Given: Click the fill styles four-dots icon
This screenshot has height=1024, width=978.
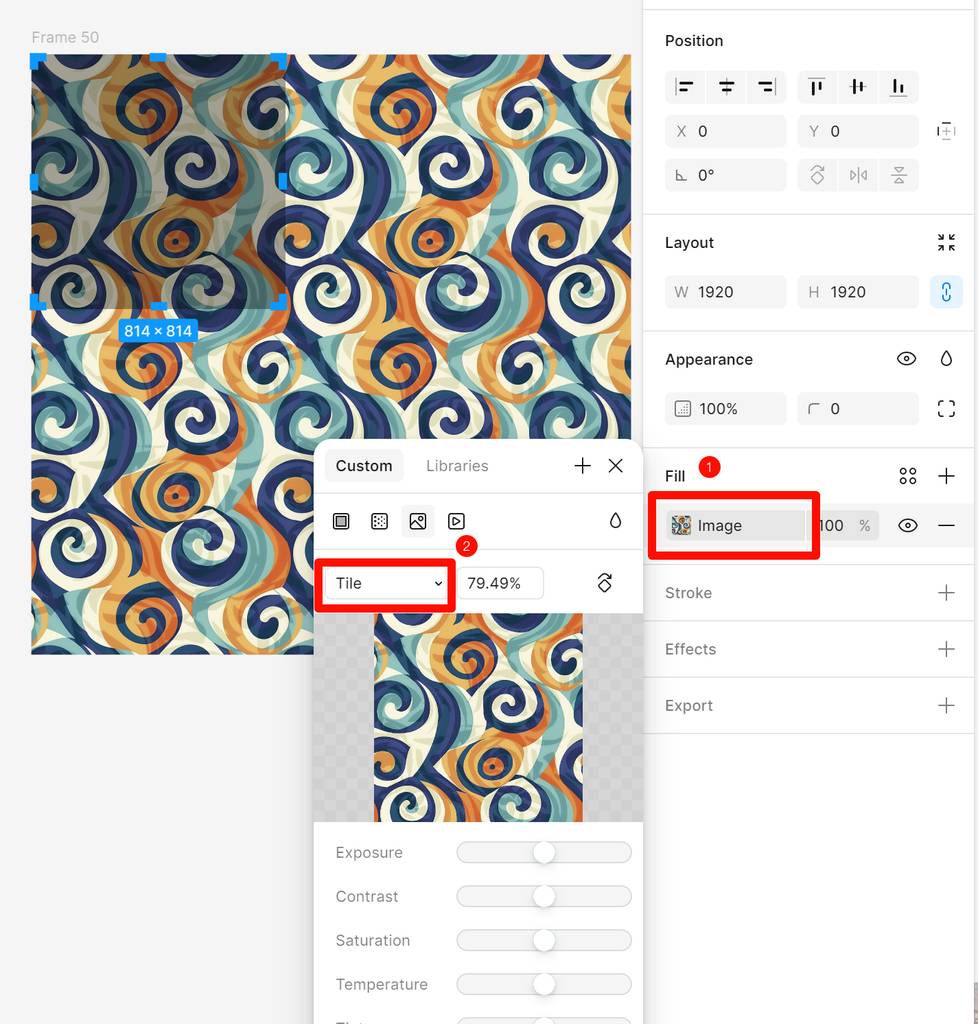Looking at the screenshot, I should (907, 476).
